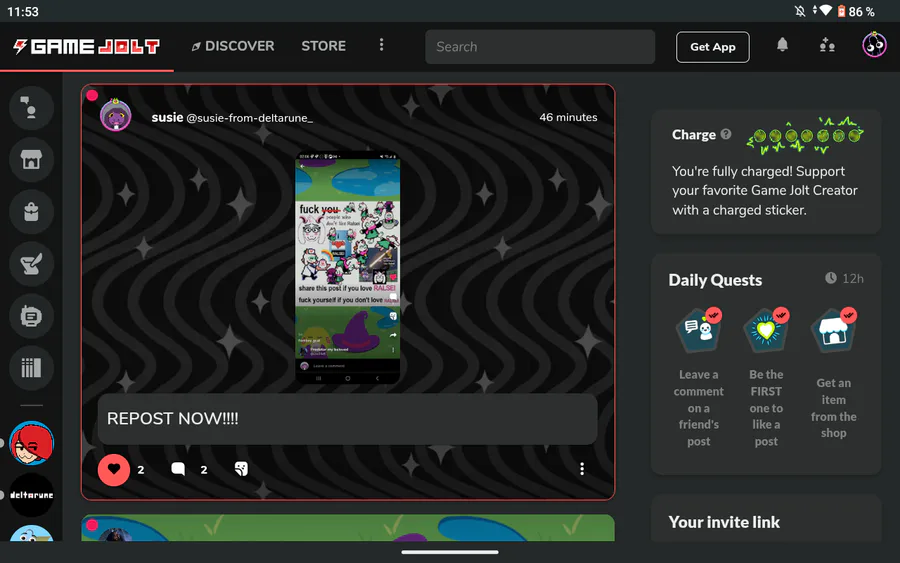Open Be the FIRST like quest badge
The image size is (900, 563).
pos(766,330)
